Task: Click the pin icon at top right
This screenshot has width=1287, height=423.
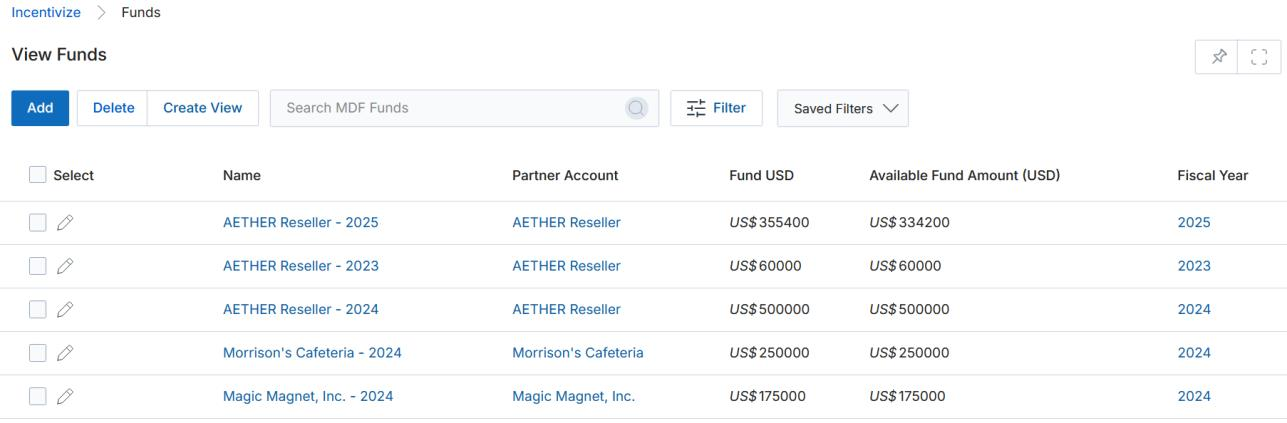Action: (1217, 57)
